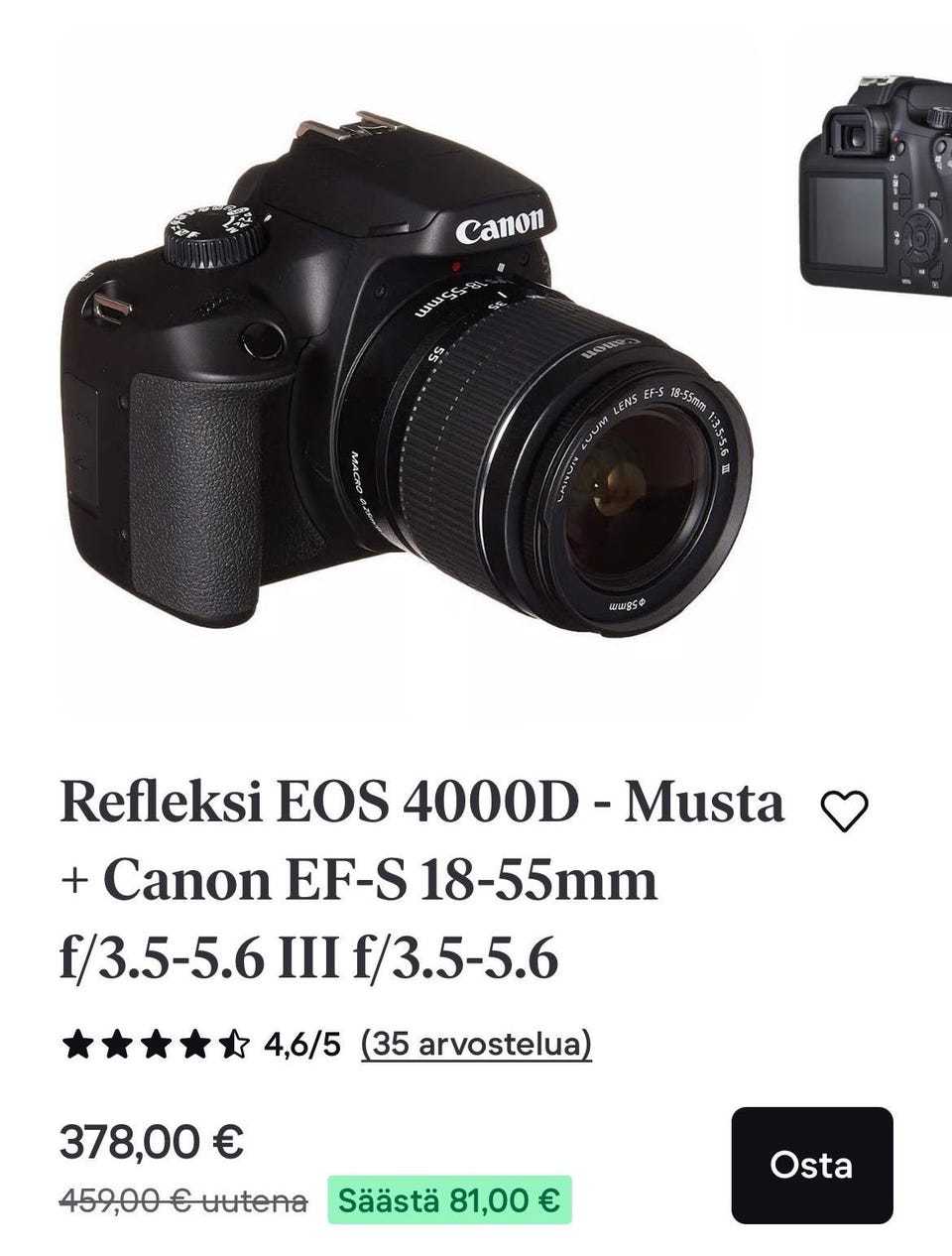
Task: Click the LCD screen in rear-view image
Action: [847, 218]
